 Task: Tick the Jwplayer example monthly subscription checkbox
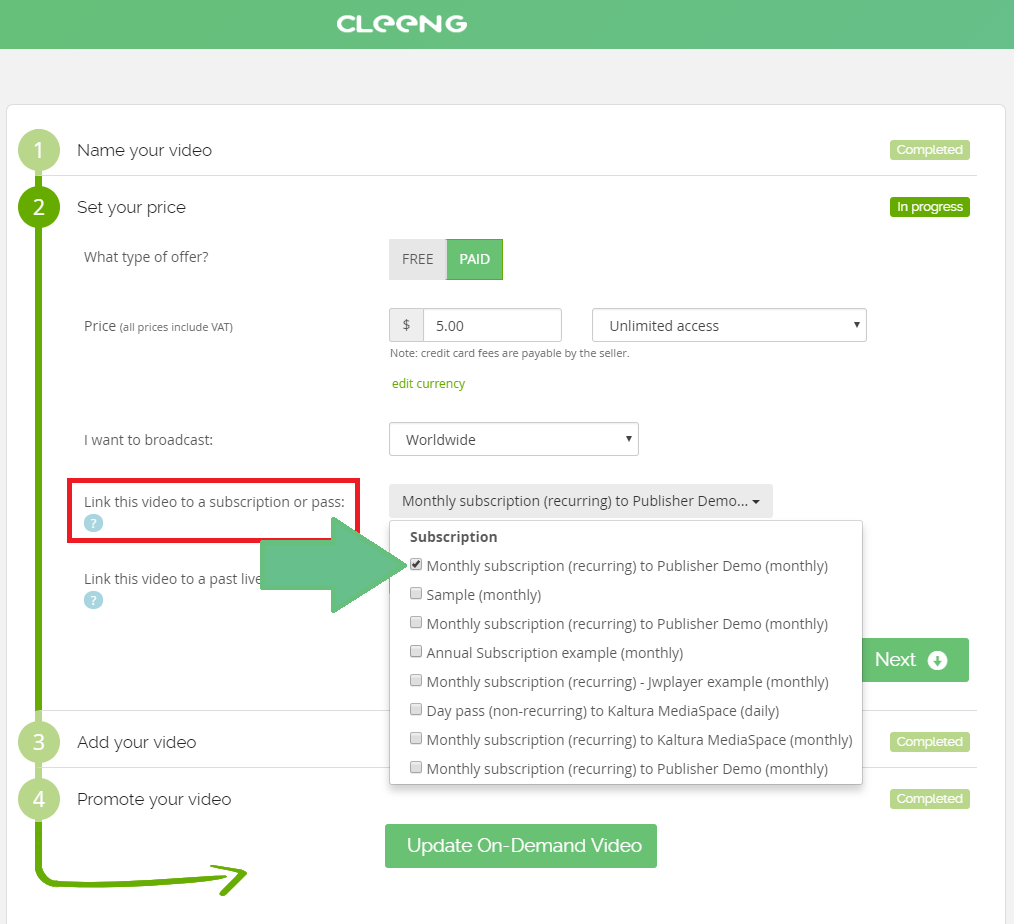tap(416, 681)
